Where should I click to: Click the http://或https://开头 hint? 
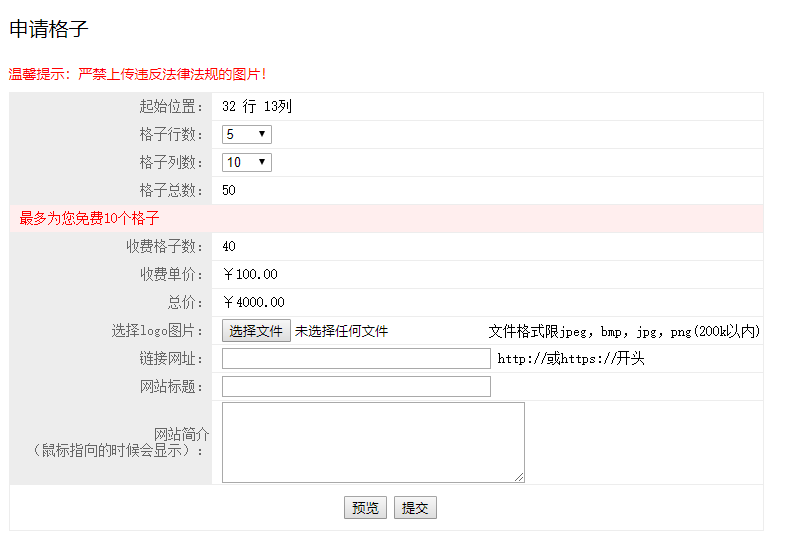click(x=571, y=358)
